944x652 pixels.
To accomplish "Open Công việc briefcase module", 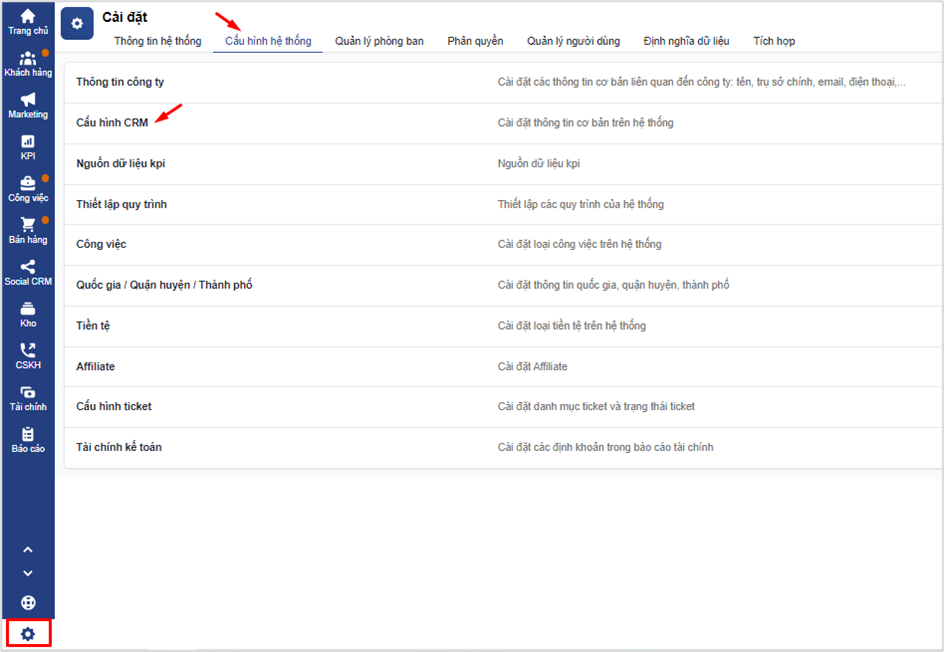I will (28, 189).
